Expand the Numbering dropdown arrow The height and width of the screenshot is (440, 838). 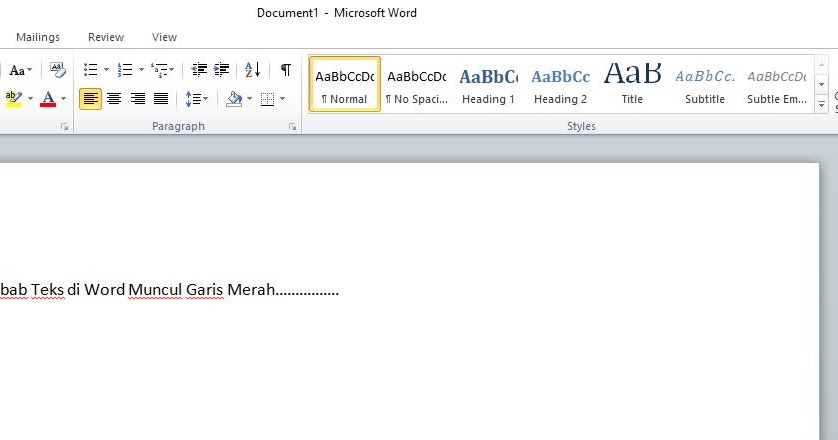pyautogui.click(x=141, y=70)
